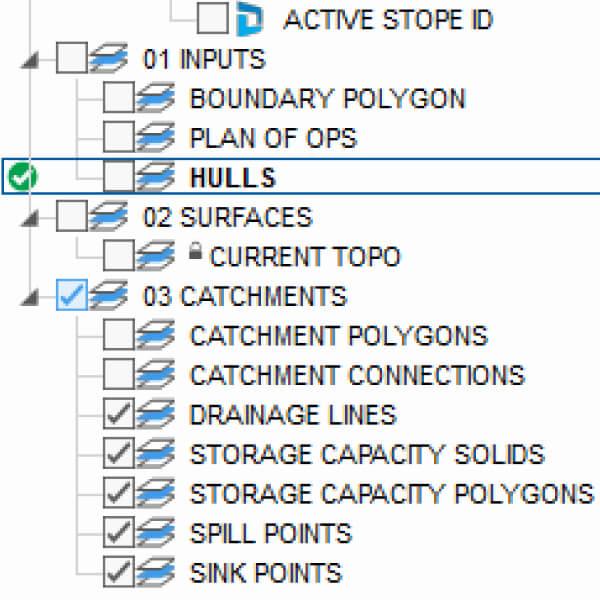
Task: Select the SPILL POINTS layer
Action: 271,534
